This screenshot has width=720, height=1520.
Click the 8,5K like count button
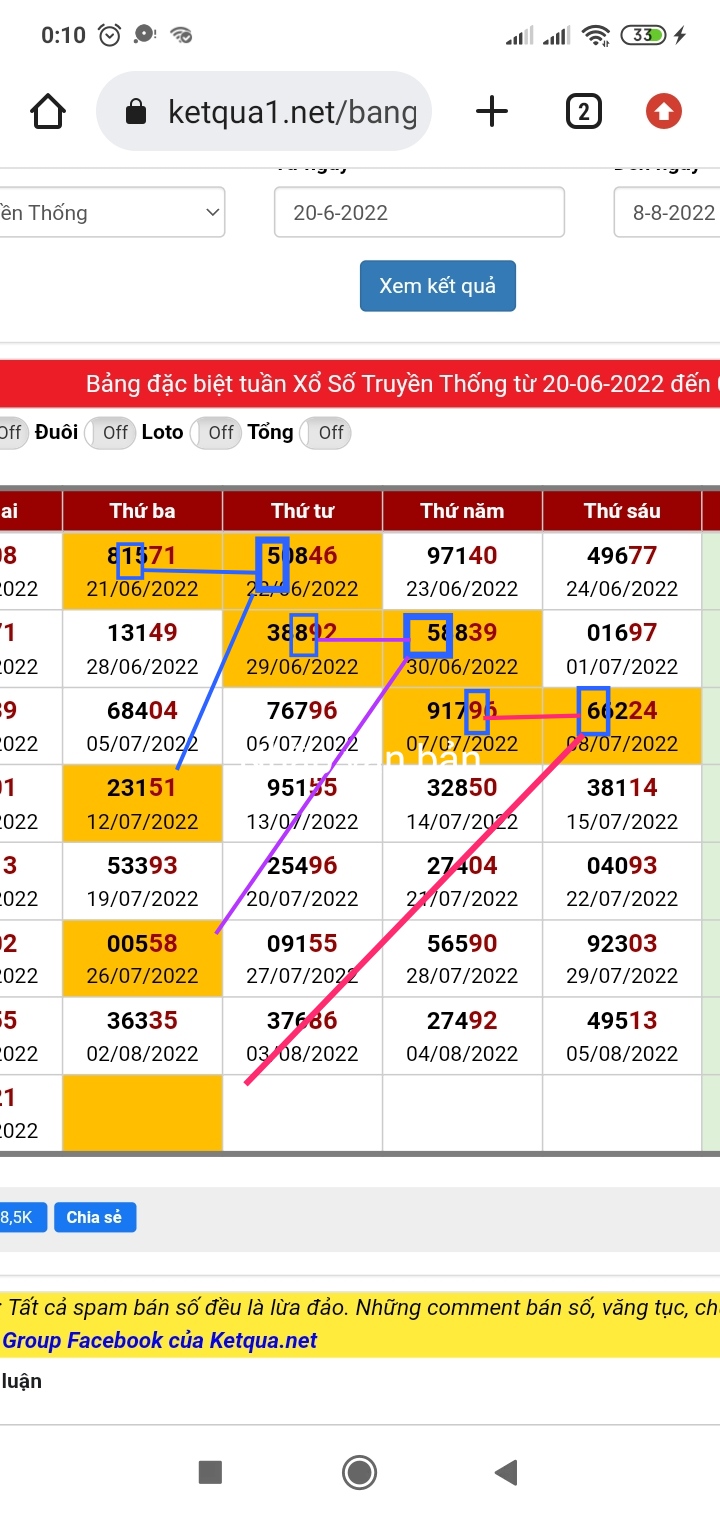click(22, 1217)
